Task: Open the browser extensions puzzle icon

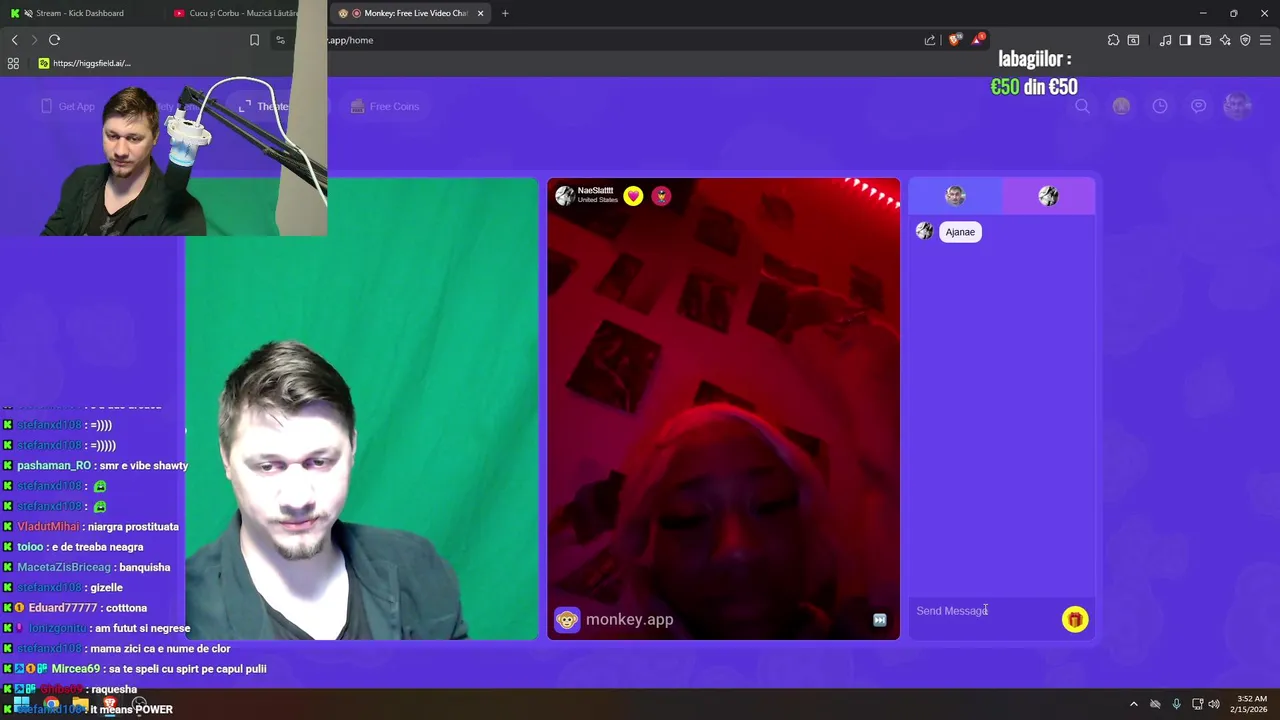Action: (1113, 40)
